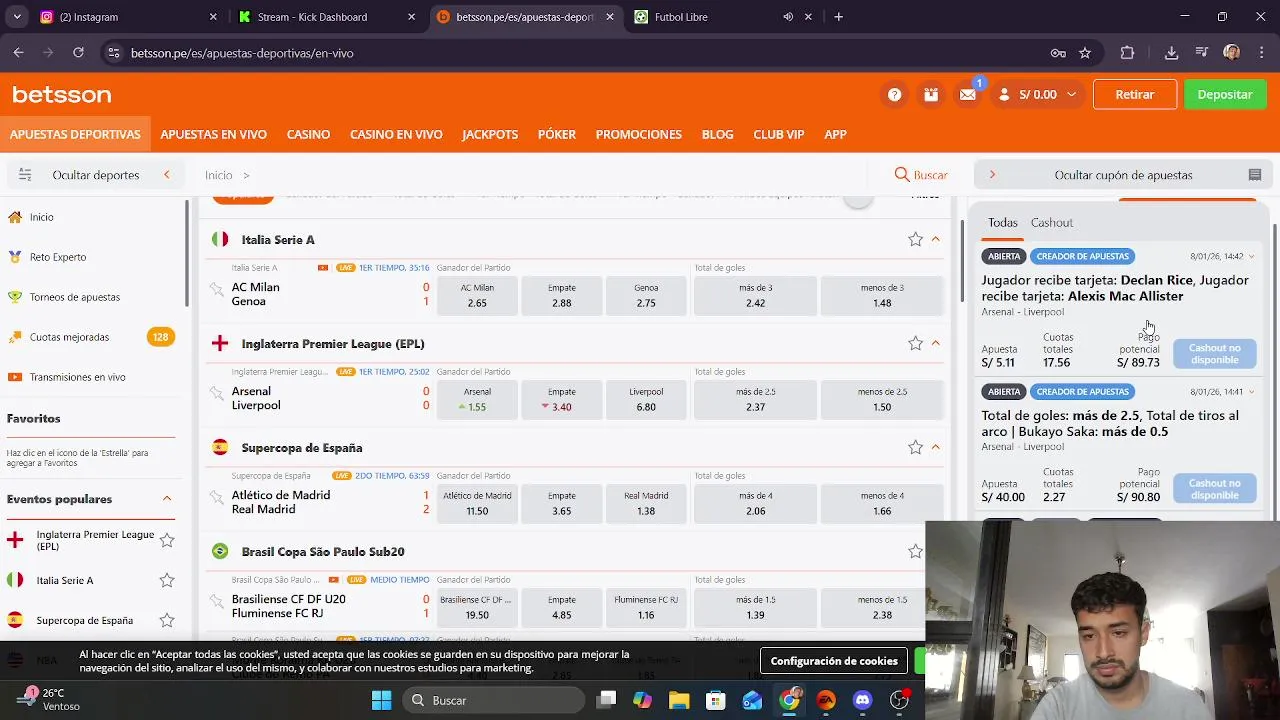Open Cuotas mejoradas sidebar item
The image size is (1280, 720).
[x=69, y=337]
